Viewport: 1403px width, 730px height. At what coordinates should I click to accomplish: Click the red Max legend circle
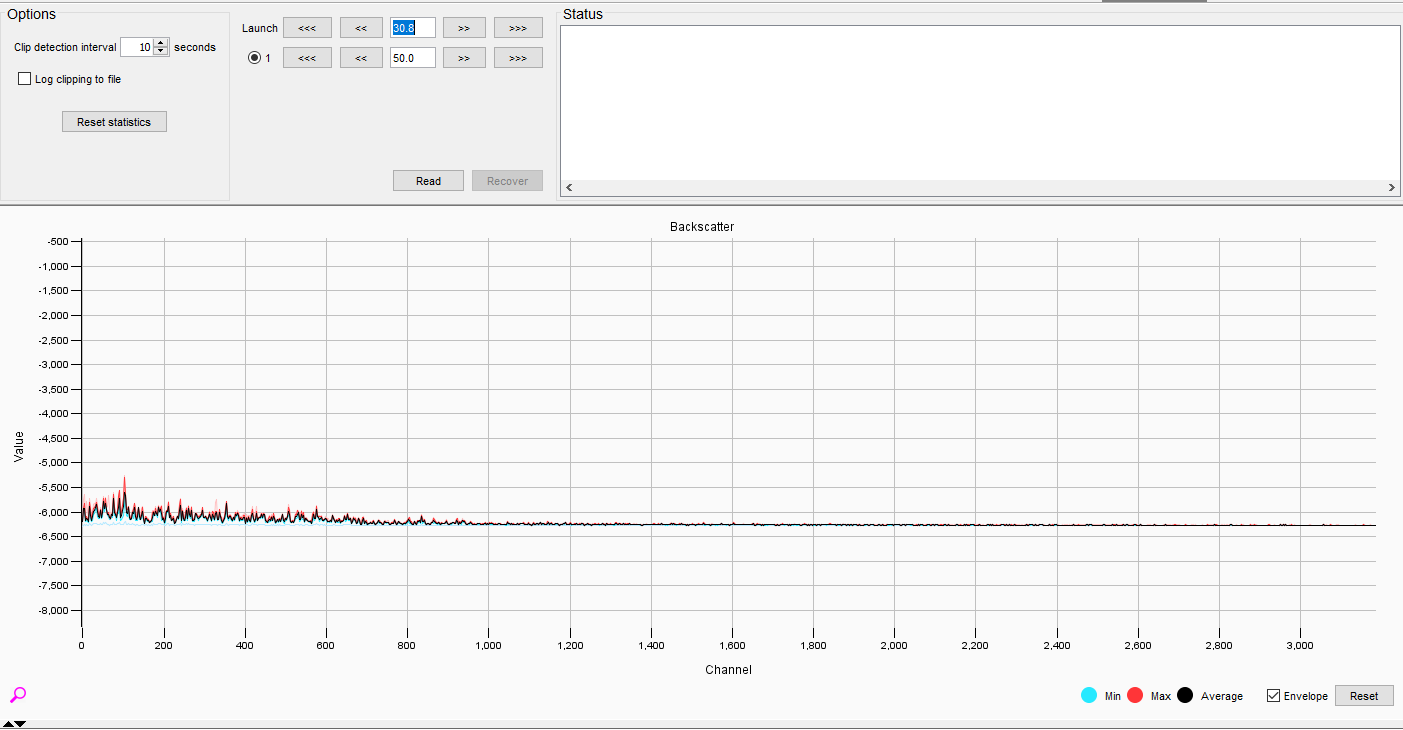1135,696
